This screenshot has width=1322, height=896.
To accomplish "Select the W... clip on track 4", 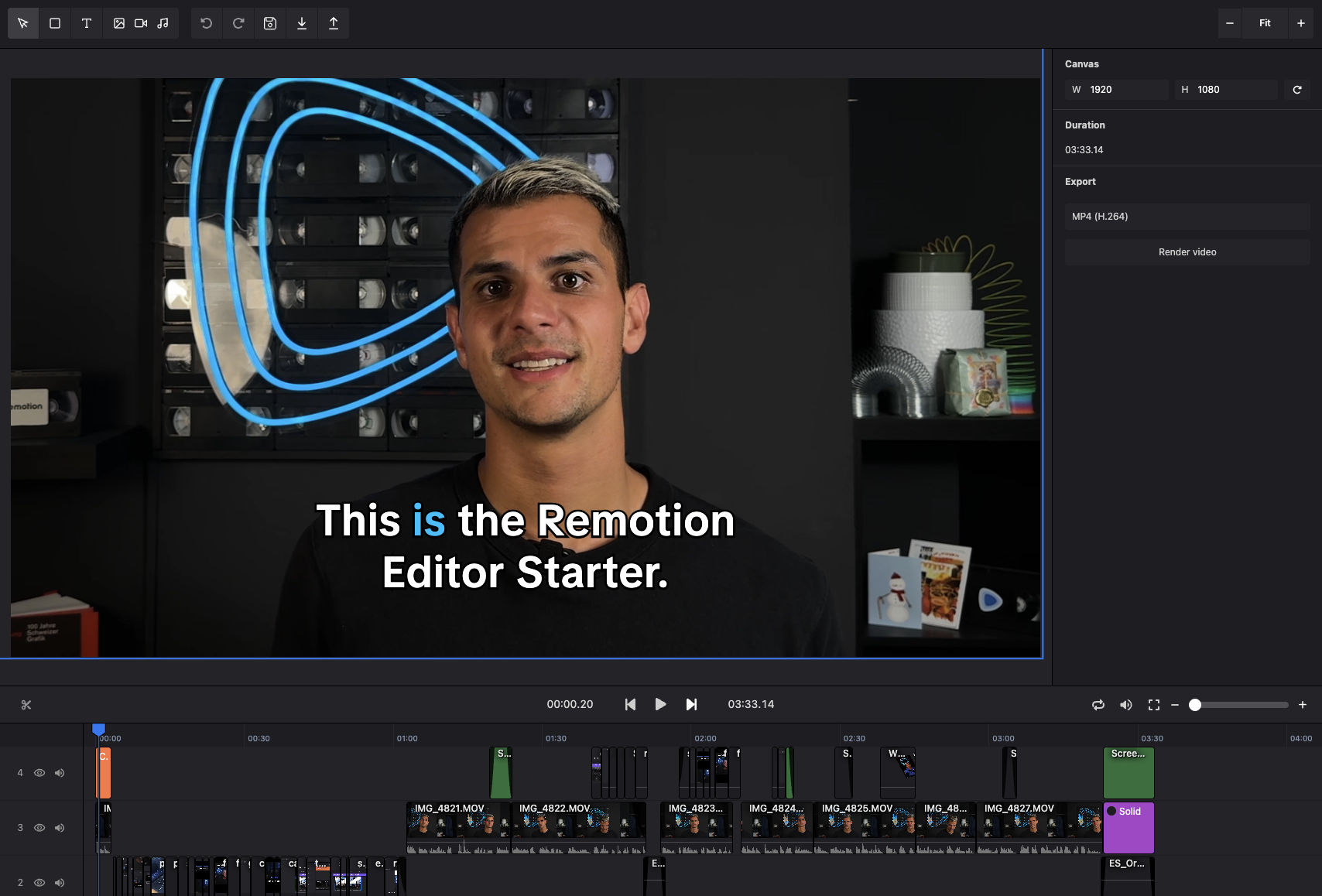I will [898, 773].
